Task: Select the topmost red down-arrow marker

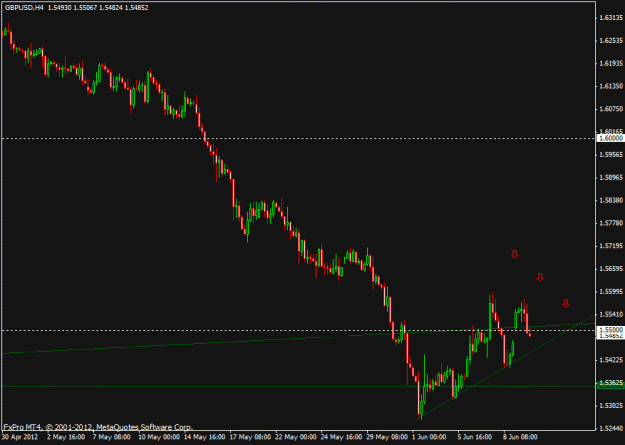Action: click(515, 254)
